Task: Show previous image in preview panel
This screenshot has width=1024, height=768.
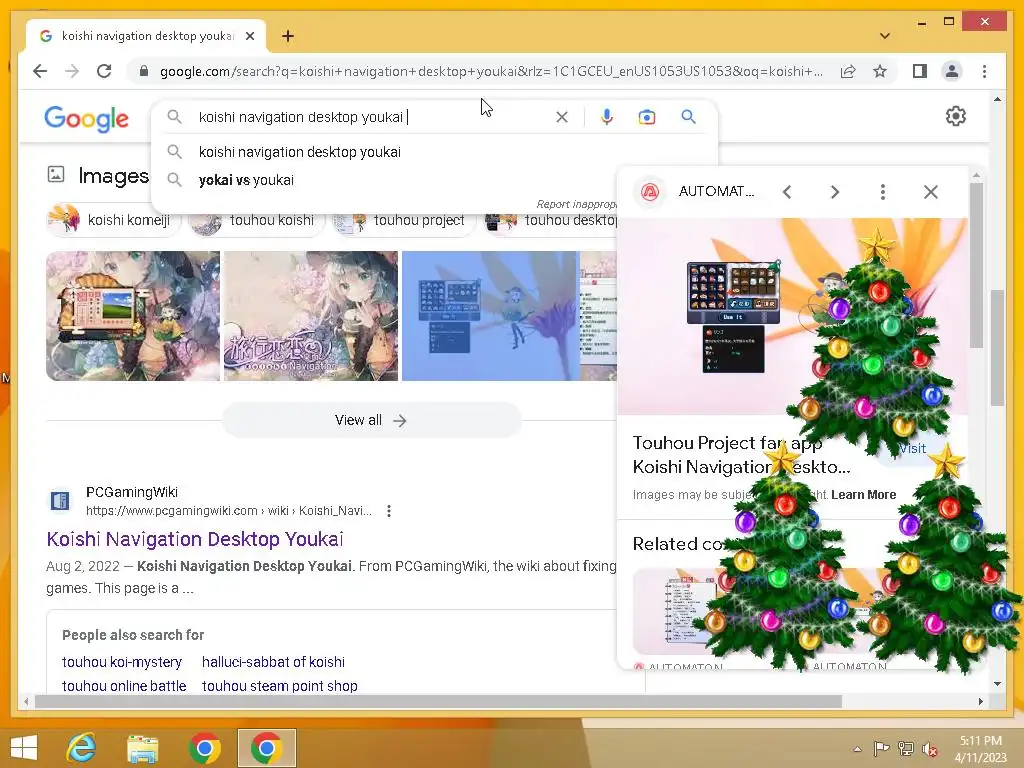Action: 787,192
